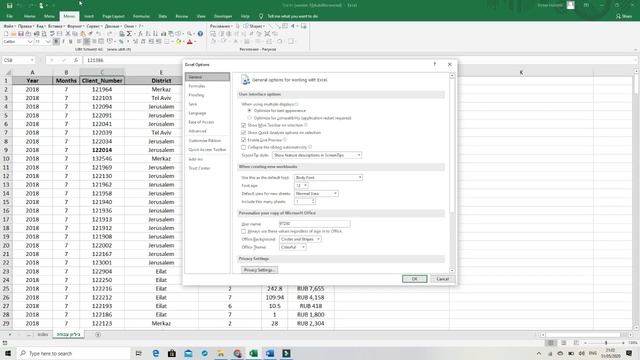The width and height of the screenshot is (640, 360).
Task: Click the Windows Start button
Action: pyautogui.click(x=8, y=353)
